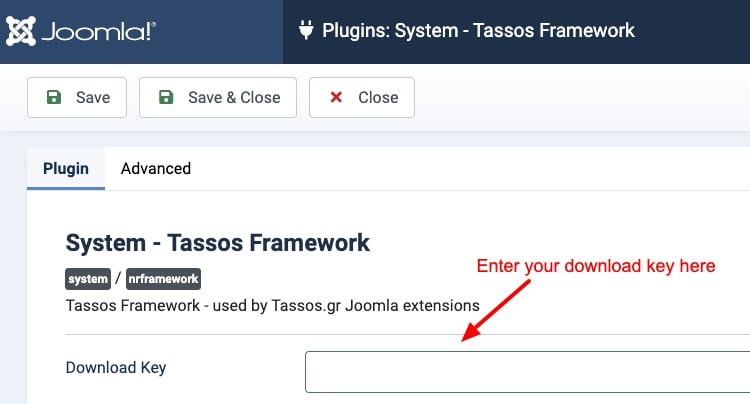Click the Joomla! wordmark text

(99, 32)
